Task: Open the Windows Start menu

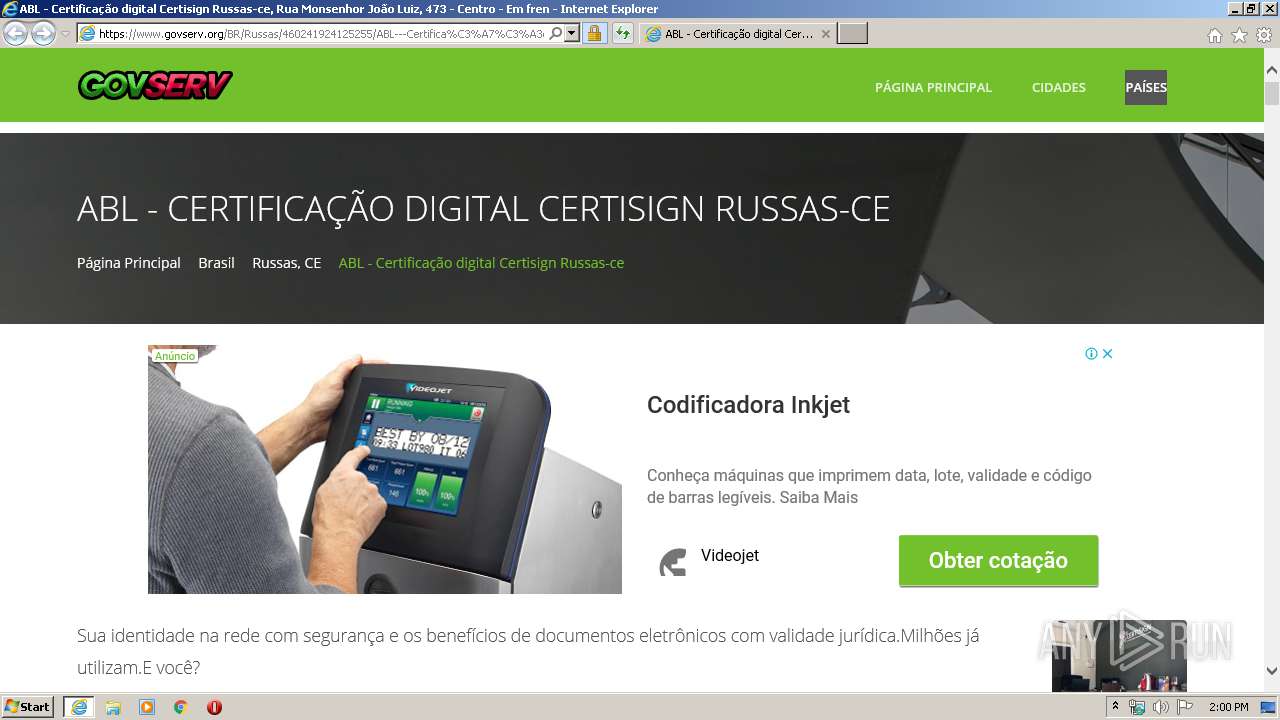Action: [27, 706]
